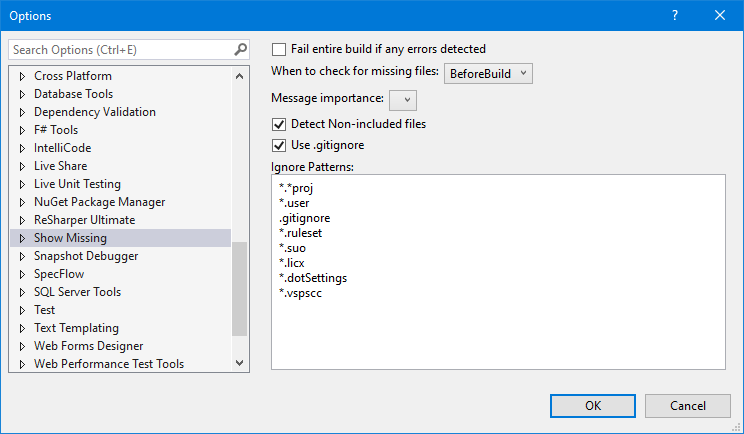
Task: Expand the Cross Platform node arrow
Action: pyautogui.click(x=22, y=76)
